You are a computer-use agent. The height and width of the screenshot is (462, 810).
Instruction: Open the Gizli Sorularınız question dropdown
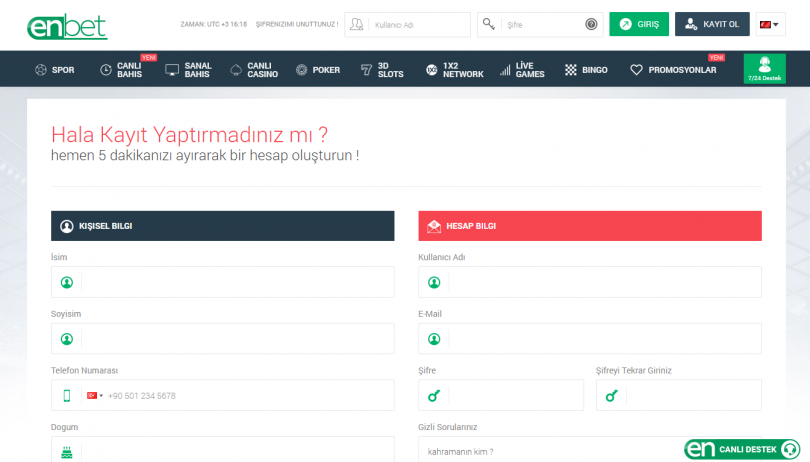point(589,450)
